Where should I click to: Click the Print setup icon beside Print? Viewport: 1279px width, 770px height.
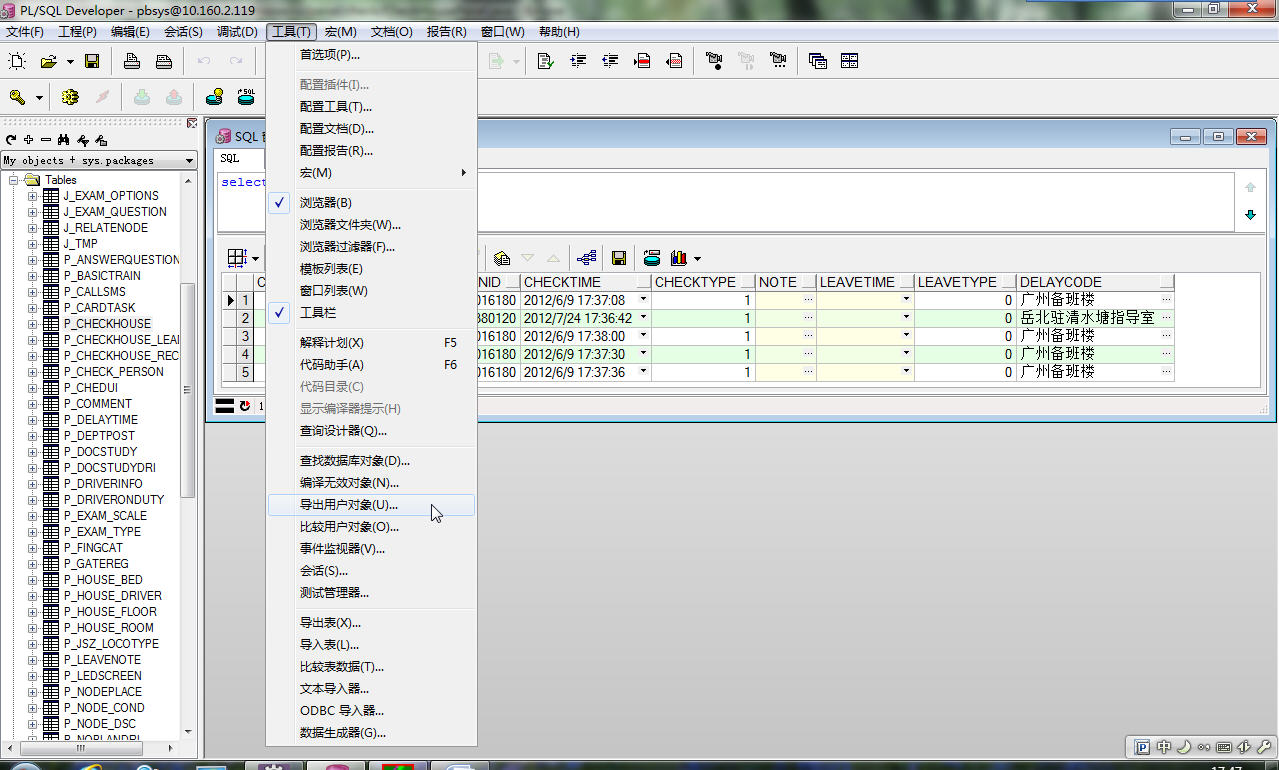point(163,61)
